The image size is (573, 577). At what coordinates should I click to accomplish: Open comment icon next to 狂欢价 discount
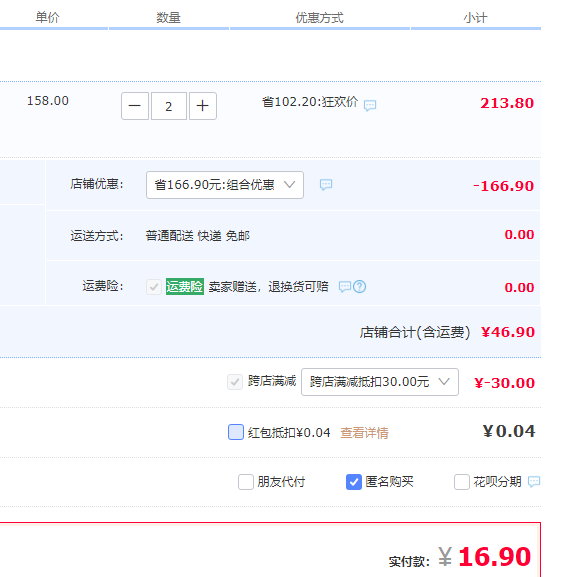370,106
